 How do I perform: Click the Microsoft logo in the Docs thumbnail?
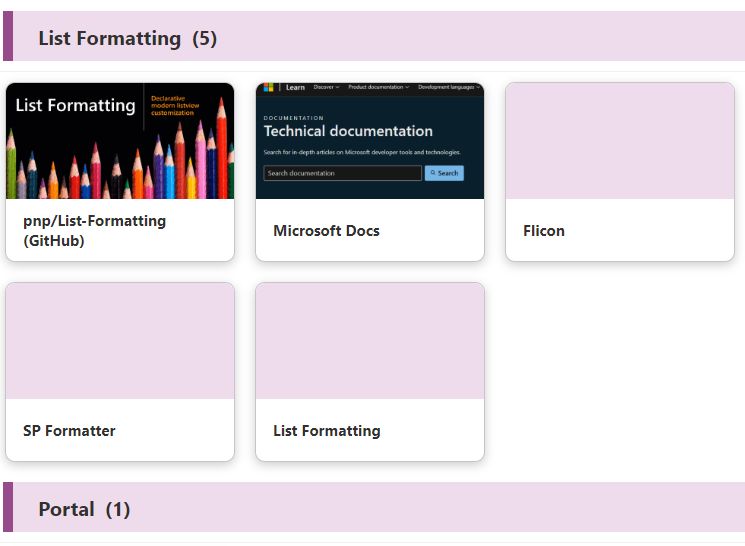[x=268, y=87]
